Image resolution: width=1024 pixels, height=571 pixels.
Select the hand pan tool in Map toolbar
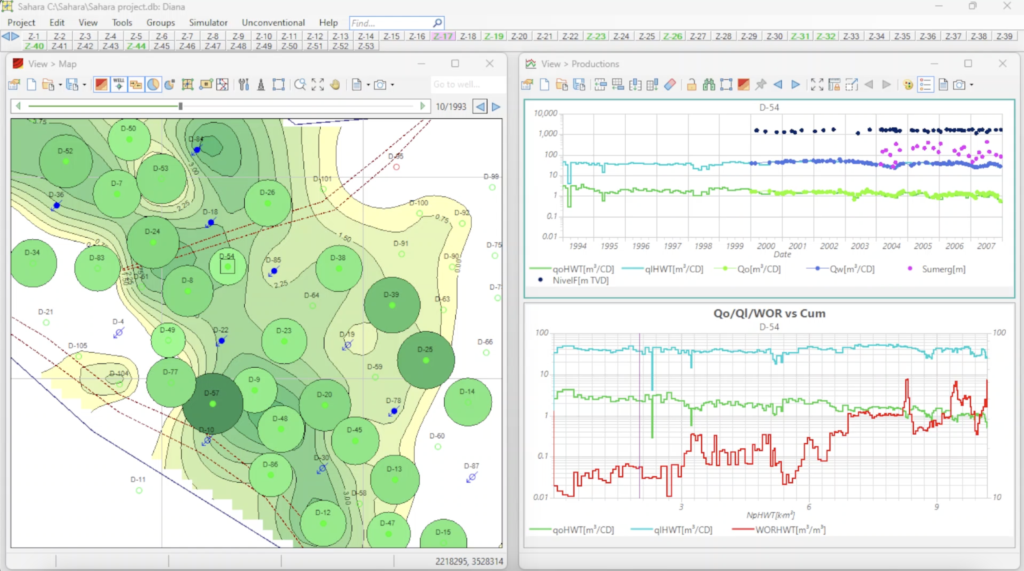pyautogui.click(x=335, y=84)
